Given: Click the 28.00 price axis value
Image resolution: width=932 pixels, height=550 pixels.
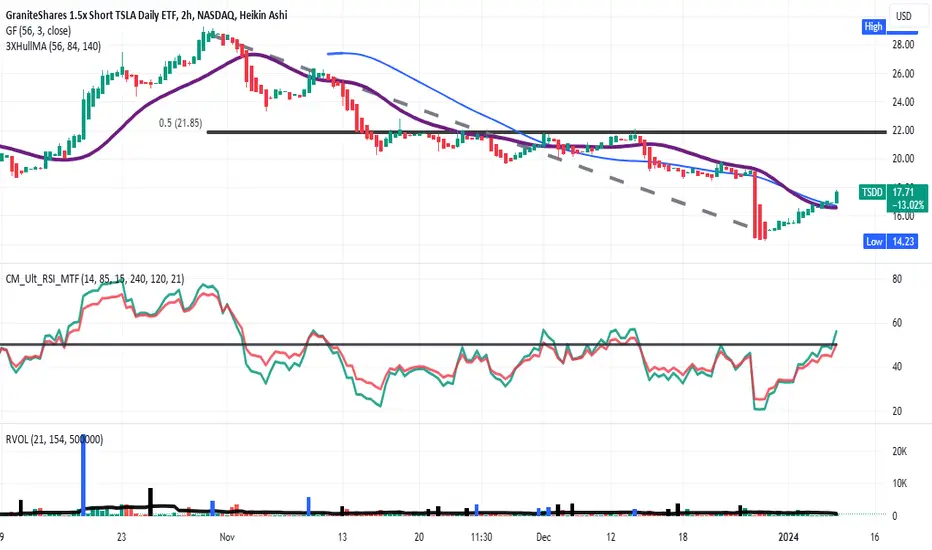Looking at the screenshot, I should pos(903,45).
